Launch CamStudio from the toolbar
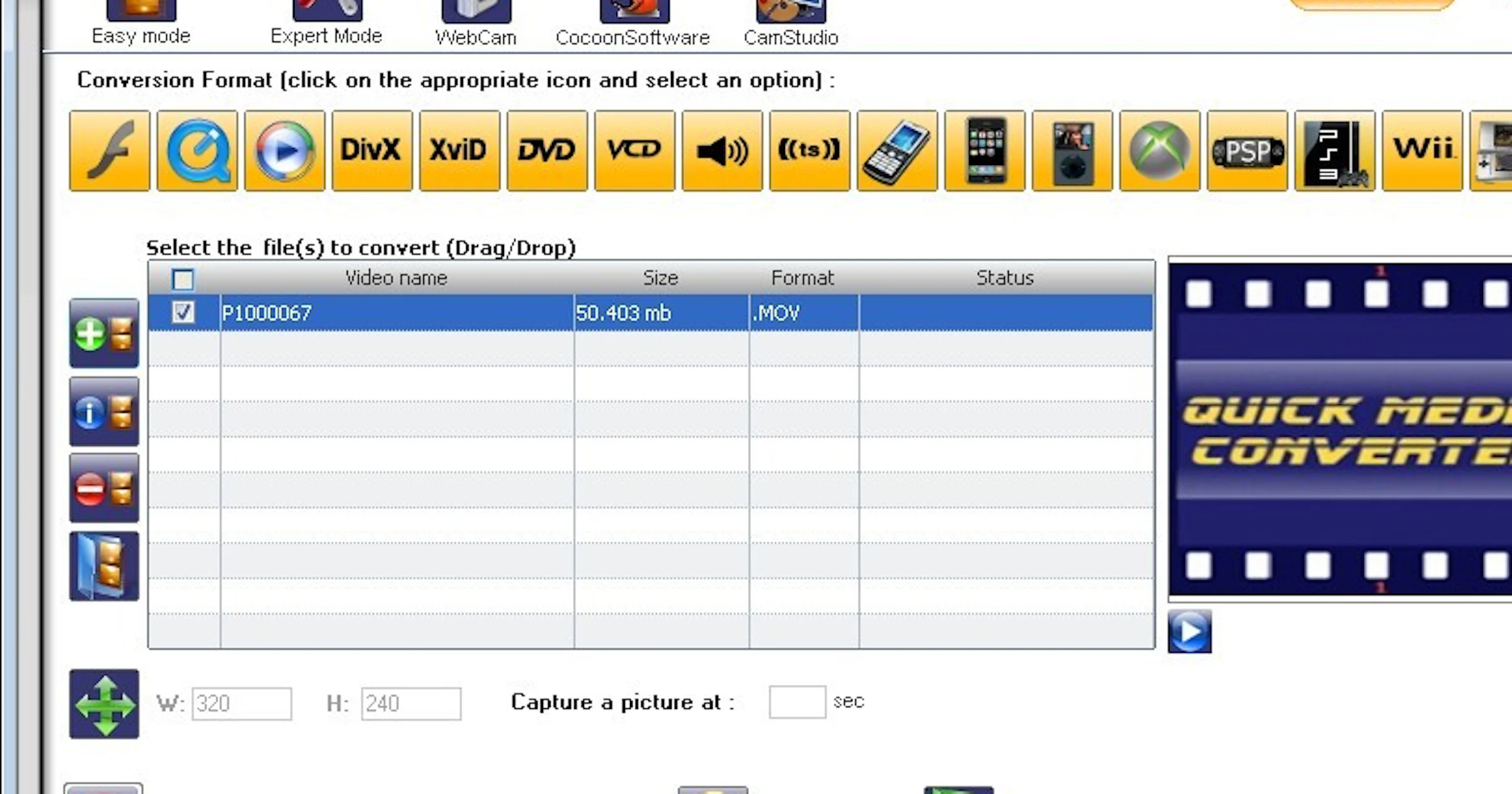This screenshot has height=794, width=1512. 791,23
